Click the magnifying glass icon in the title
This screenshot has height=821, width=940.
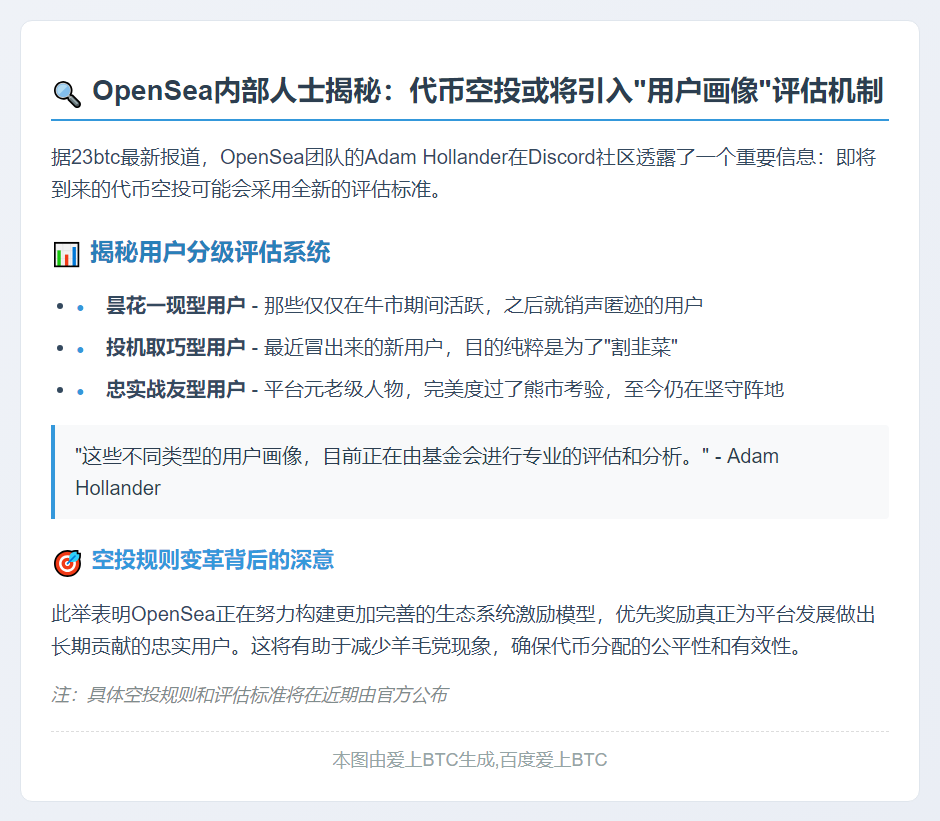(x=67, y=94)
